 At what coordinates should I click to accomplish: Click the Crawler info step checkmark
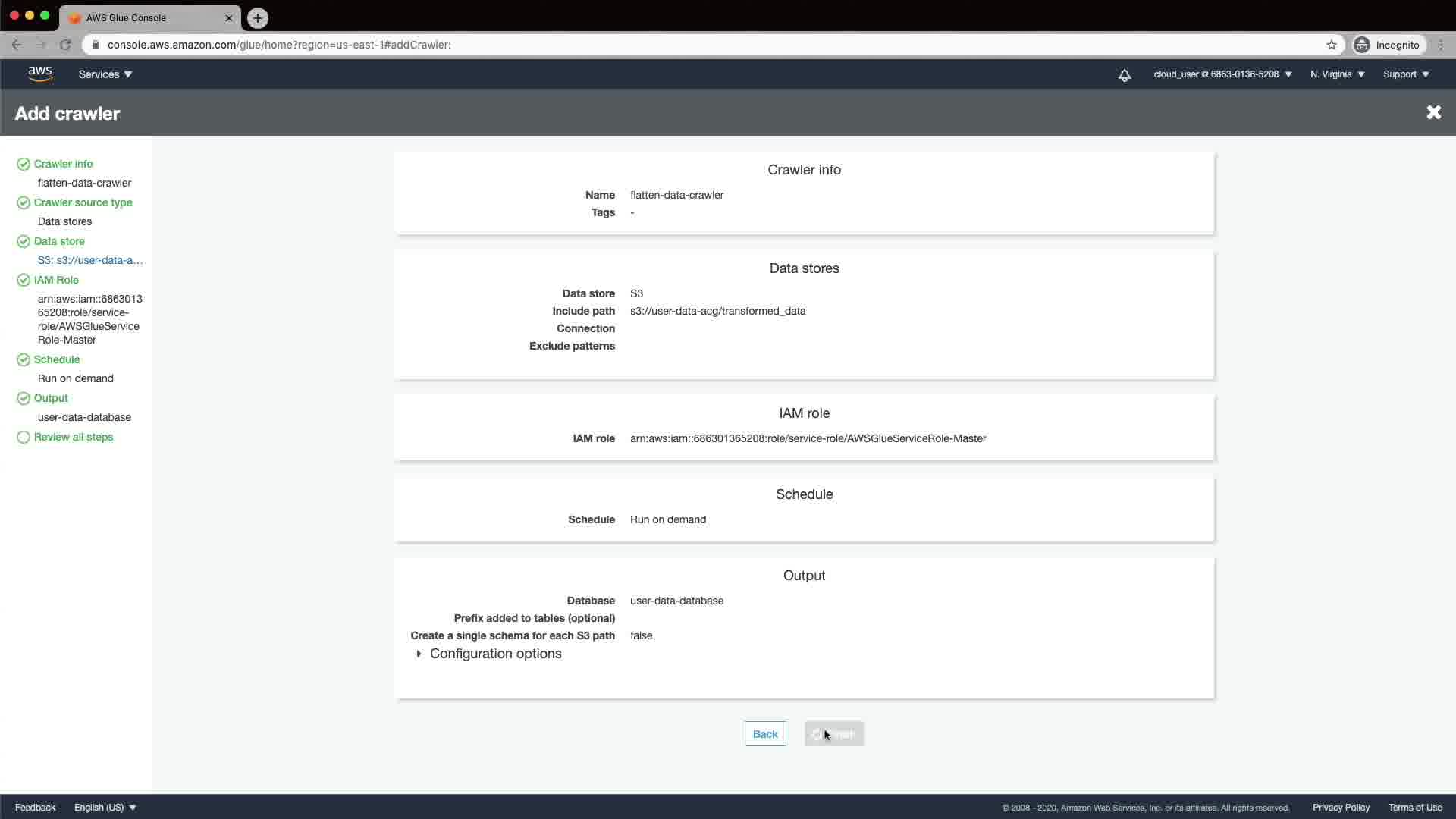(x=24, y=164)
